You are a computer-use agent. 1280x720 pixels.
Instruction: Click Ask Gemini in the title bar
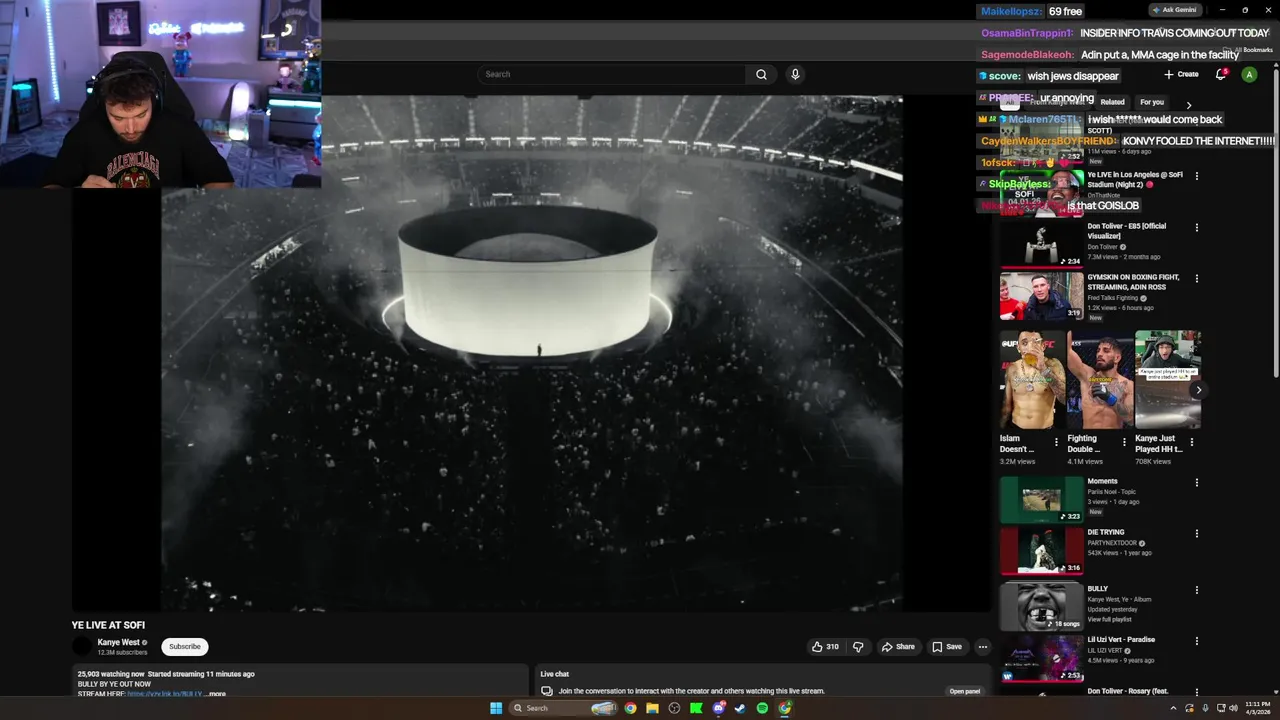coord(1175,10)
